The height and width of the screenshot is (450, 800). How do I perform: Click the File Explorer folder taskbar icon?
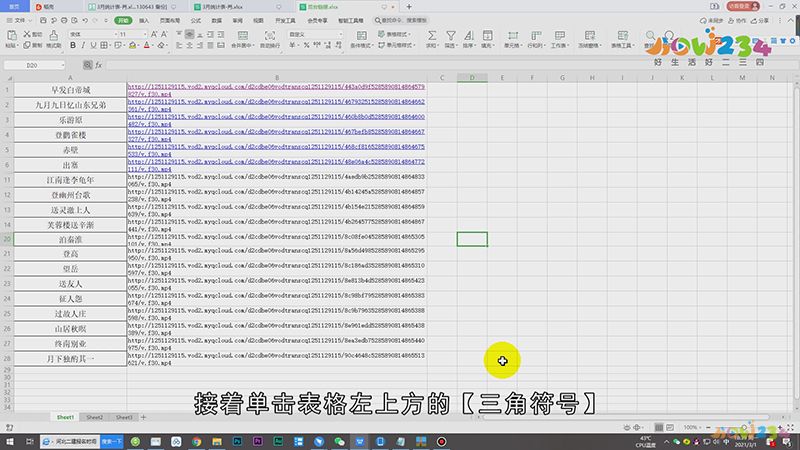[217, 441]
